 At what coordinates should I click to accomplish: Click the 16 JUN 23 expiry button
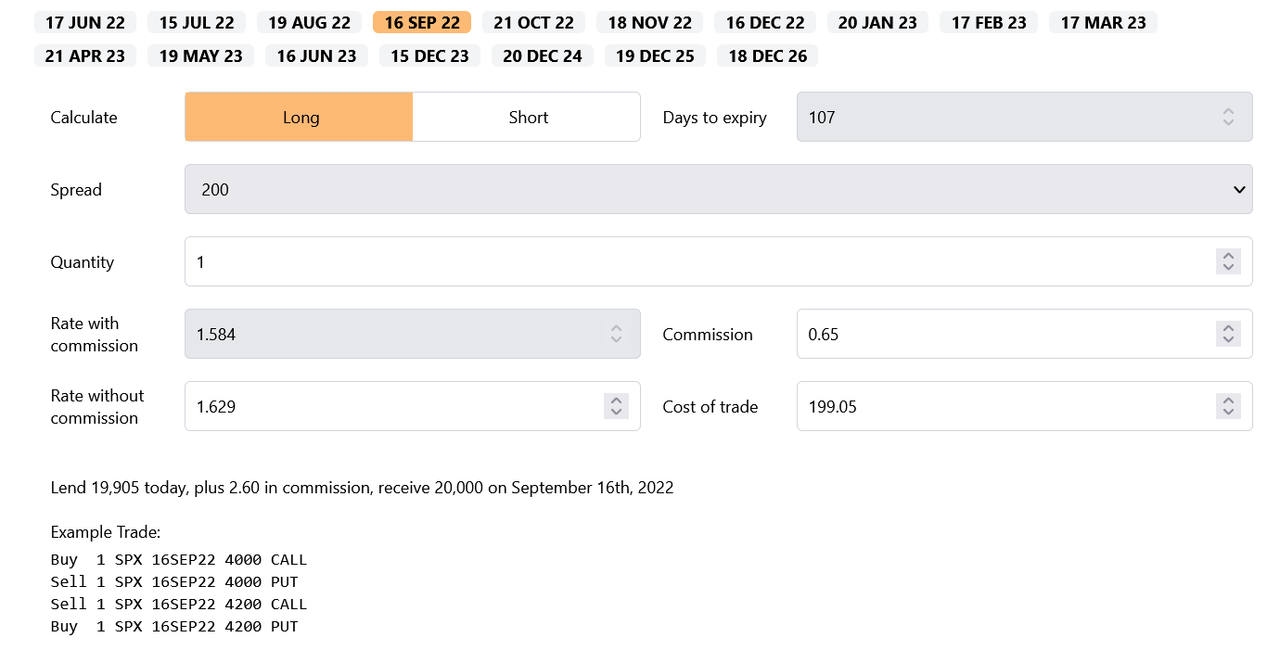(x=316, y=56)
